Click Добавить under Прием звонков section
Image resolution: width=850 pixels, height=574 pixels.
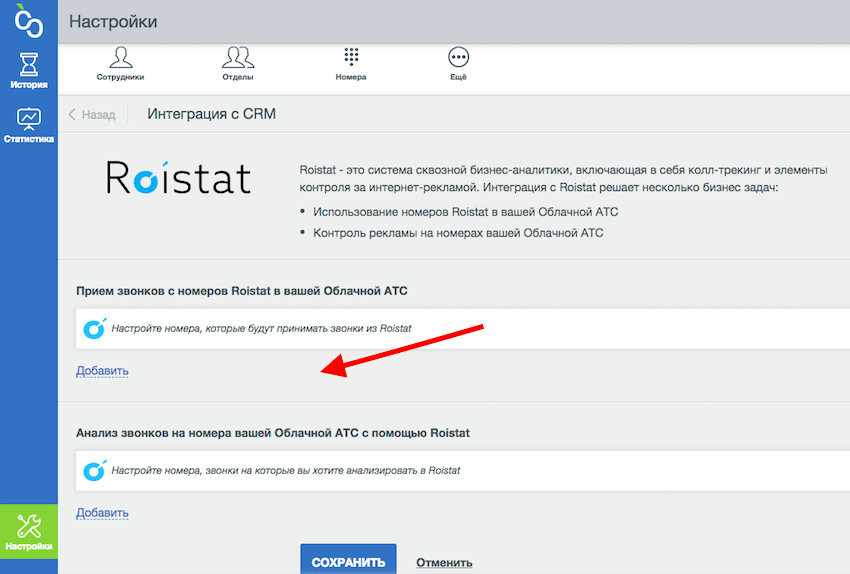click(102, 371)
